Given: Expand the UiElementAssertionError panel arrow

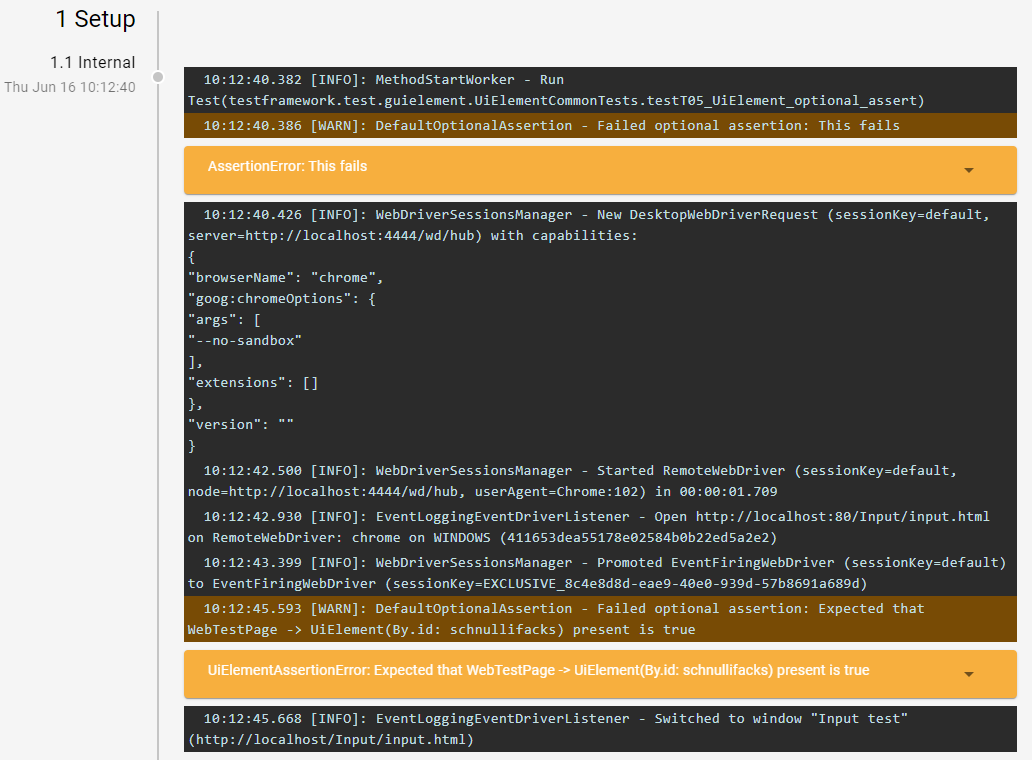Looking at the screenshot, I should pos(968,674).
